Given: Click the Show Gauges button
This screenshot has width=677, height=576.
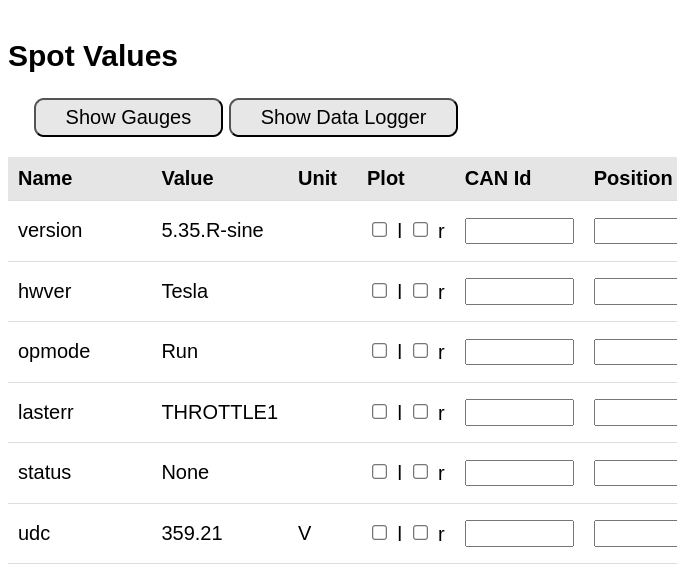Looking at the screenshot, I should pos(128,117).
